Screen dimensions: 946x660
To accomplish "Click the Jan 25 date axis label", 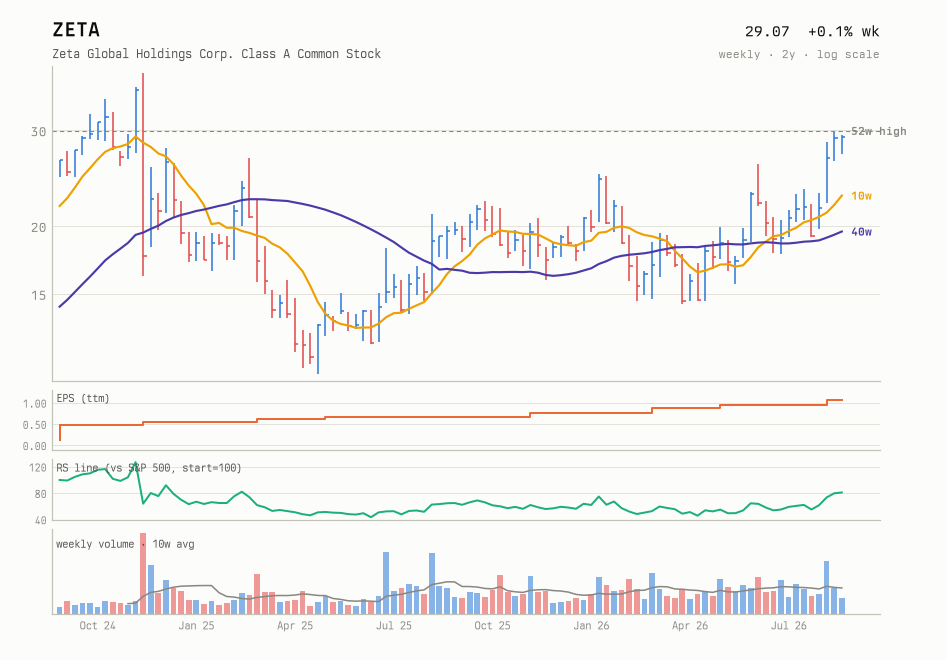I will tap(196, 626).
